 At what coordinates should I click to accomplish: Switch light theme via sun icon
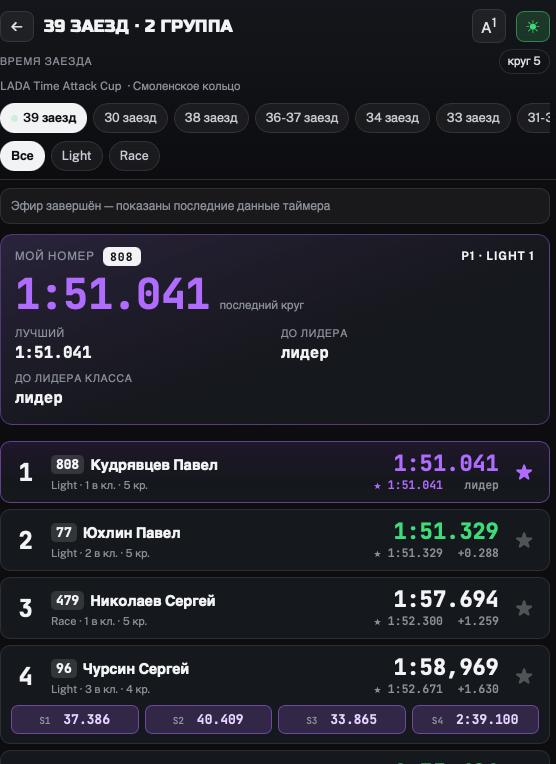point(533,26)
